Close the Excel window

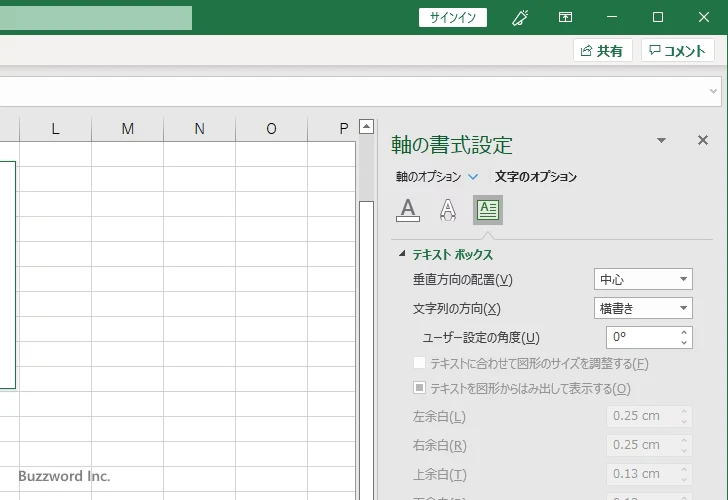(704, 18)
